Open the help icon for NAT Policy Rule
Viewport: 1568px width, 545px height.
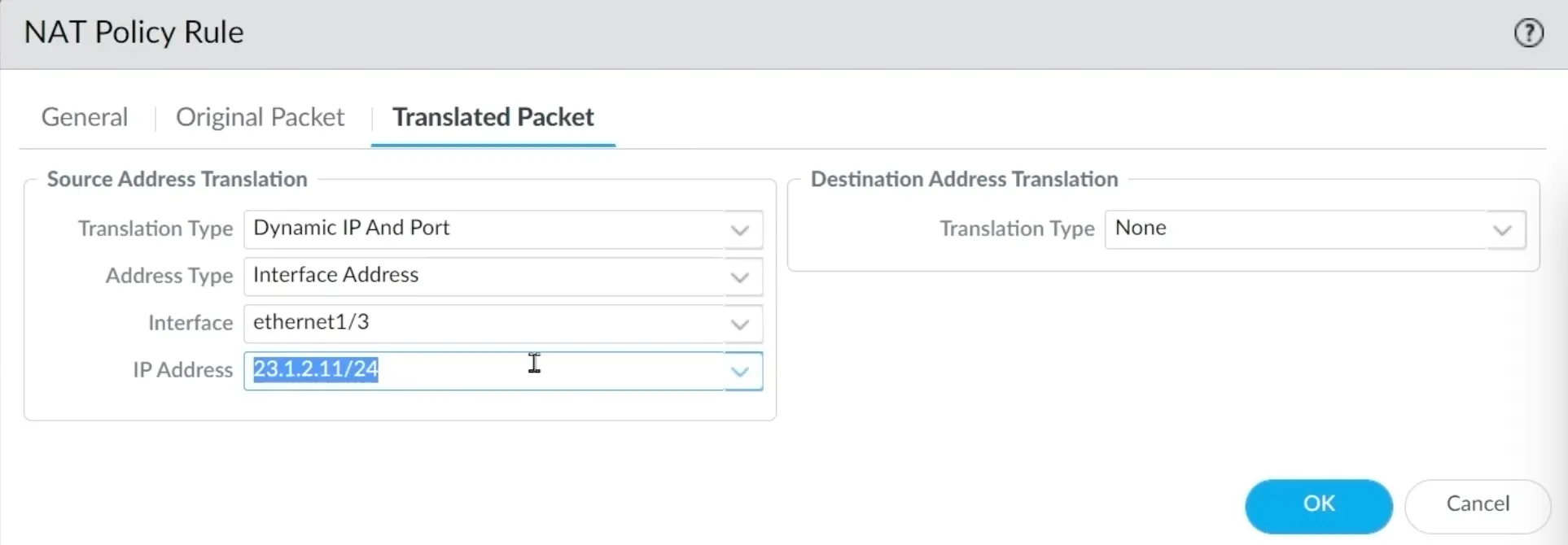click(x=1529, y=33)
